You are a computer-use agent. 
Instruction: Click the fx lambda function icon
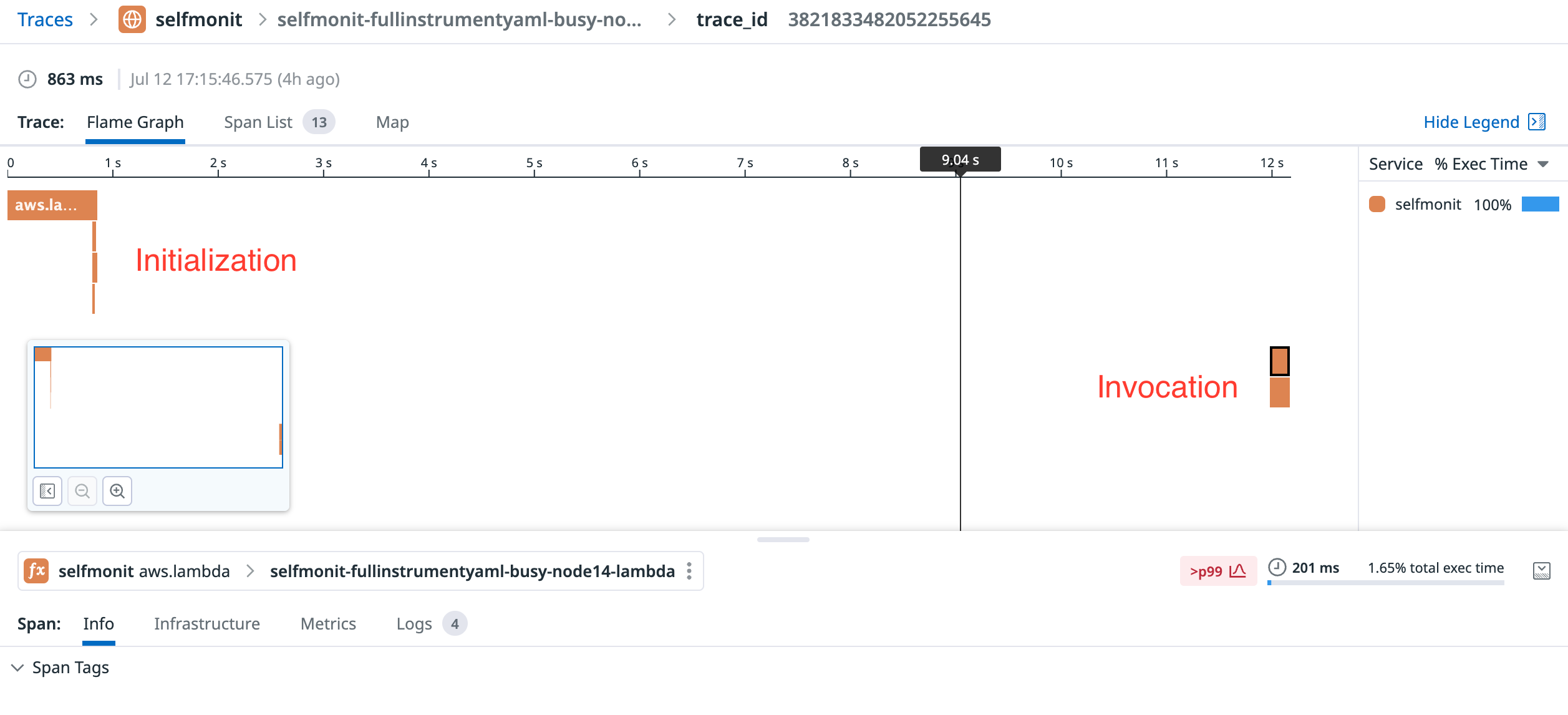(36, 570)
